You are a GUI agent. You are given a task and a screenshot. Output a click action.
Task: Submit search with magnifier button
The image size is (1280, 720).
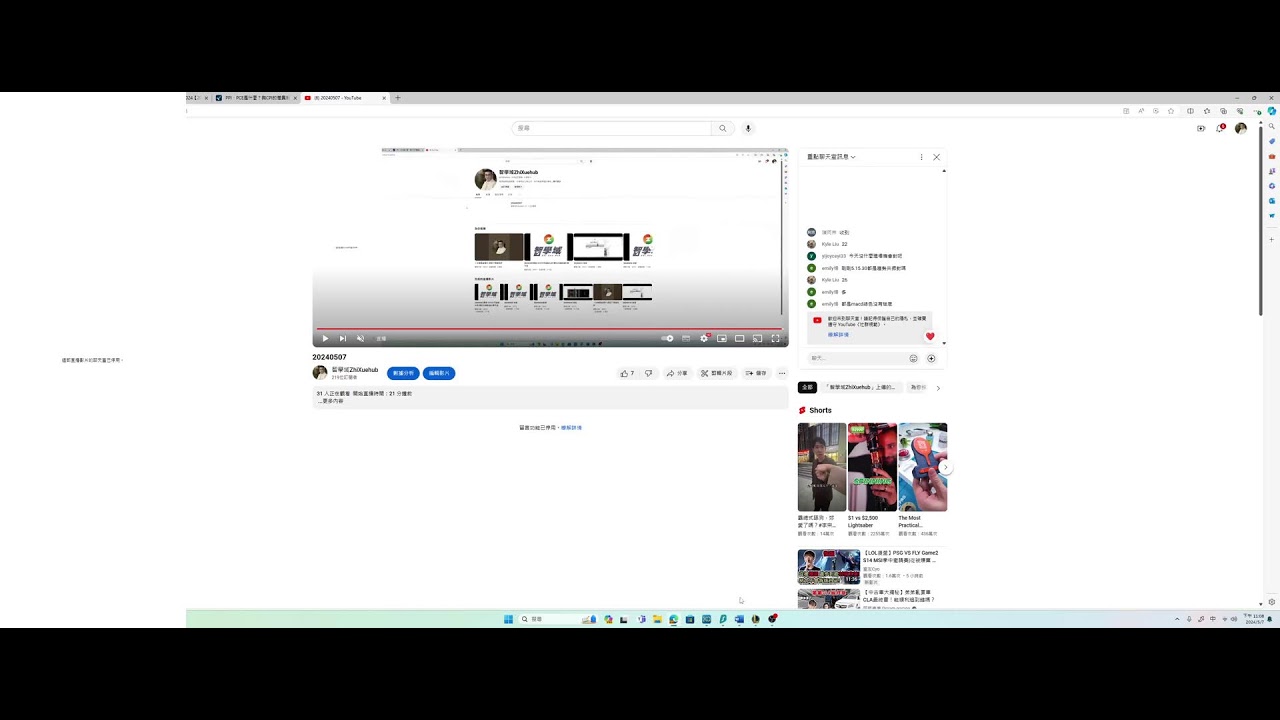723,128
